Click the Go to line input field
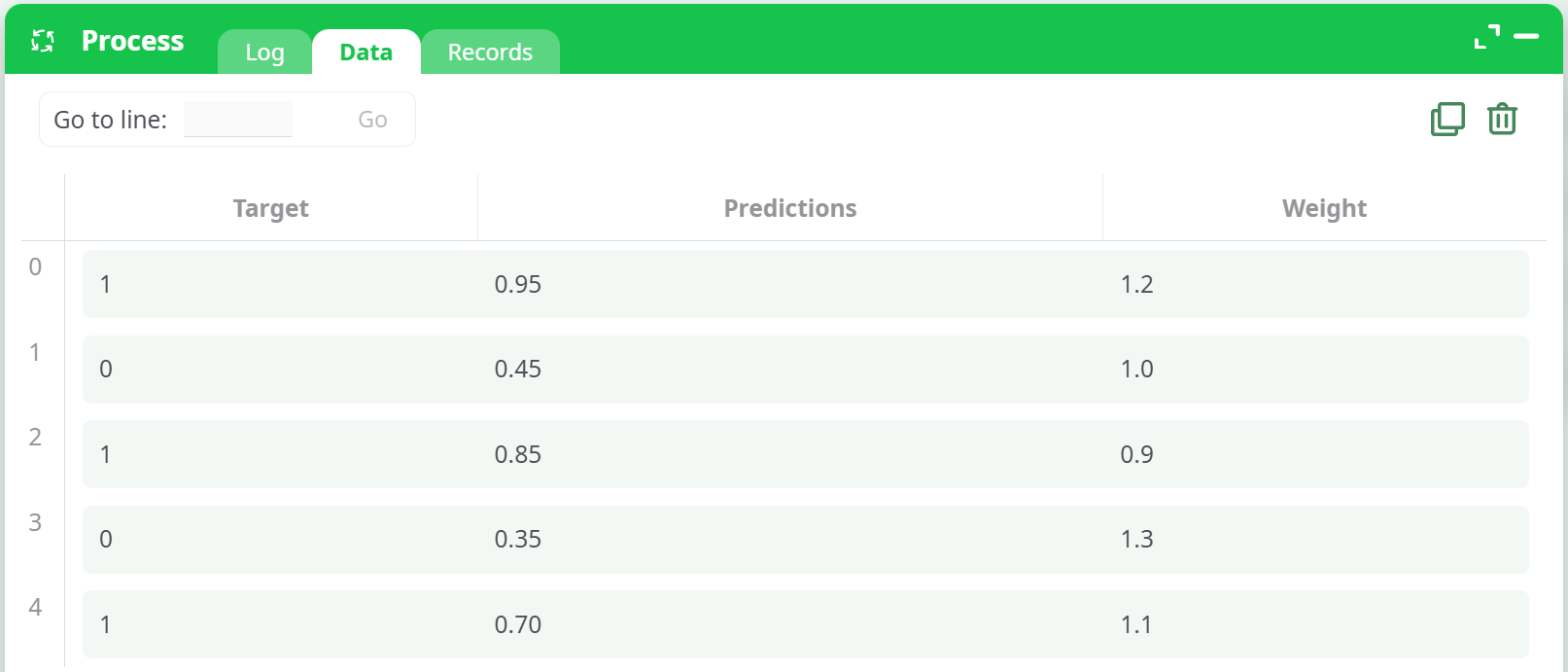Viewport: 1568px width, 672px height. pyautogui.click(x=238, y=120)
